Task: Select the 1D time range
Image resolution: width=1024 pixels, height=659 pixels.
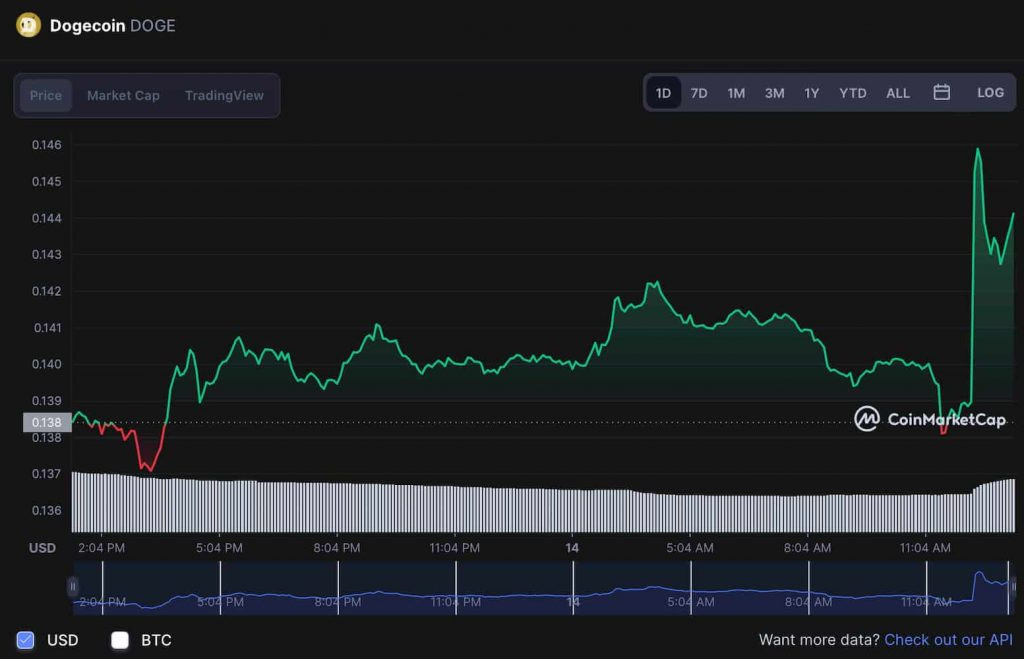Action: pos(664,93)
